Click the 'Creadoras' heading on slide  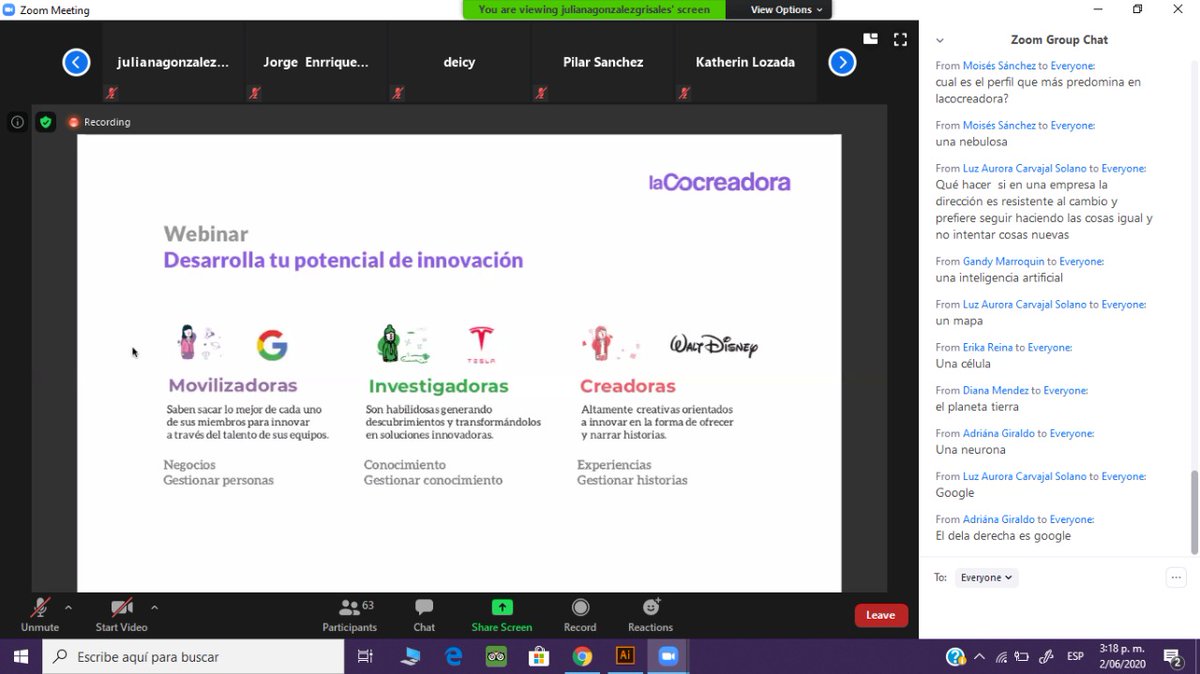pos(628,386)
